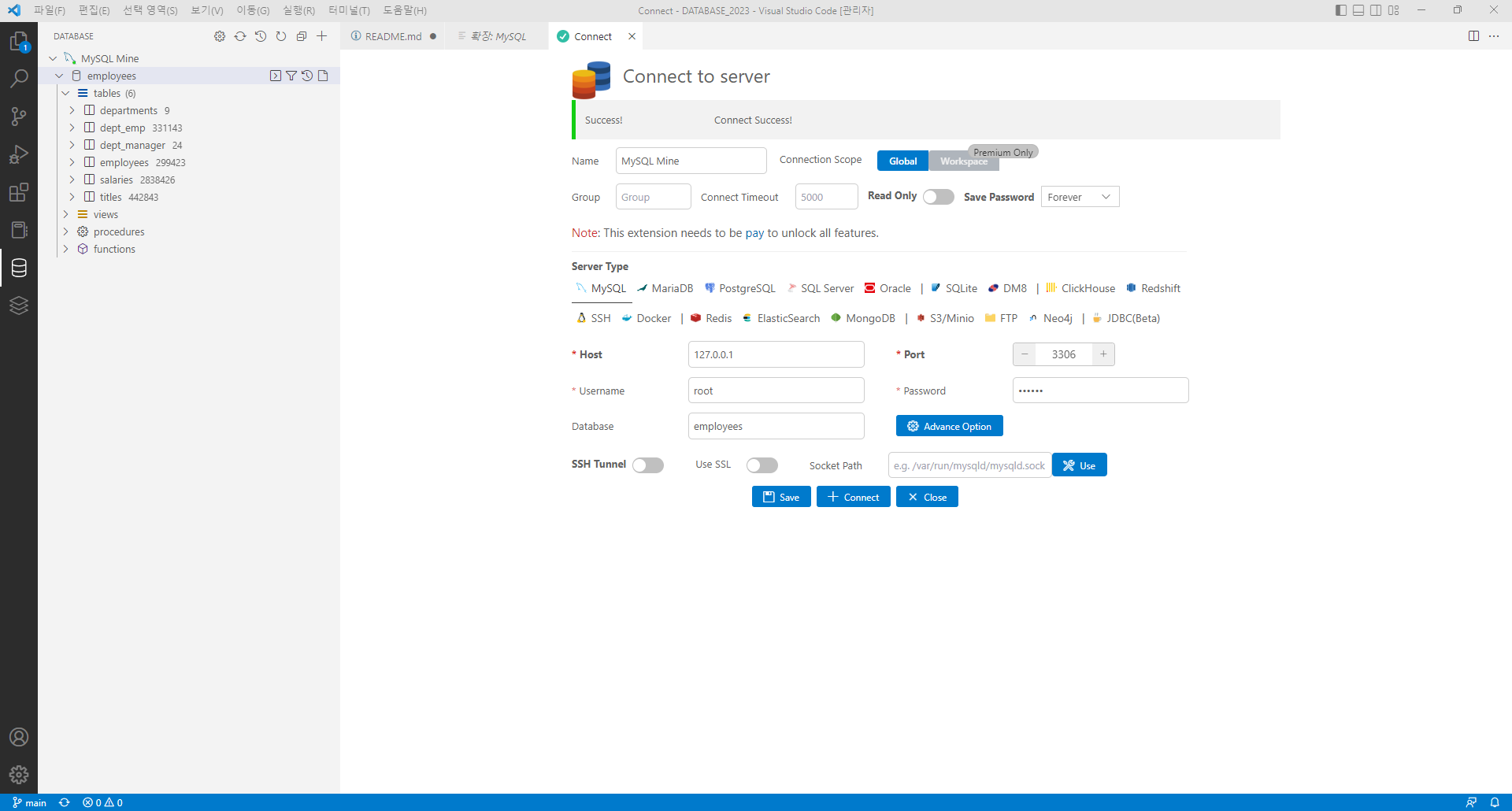
Task: Toggle panel layout icon in title bar
Action: click(1358, 10)
